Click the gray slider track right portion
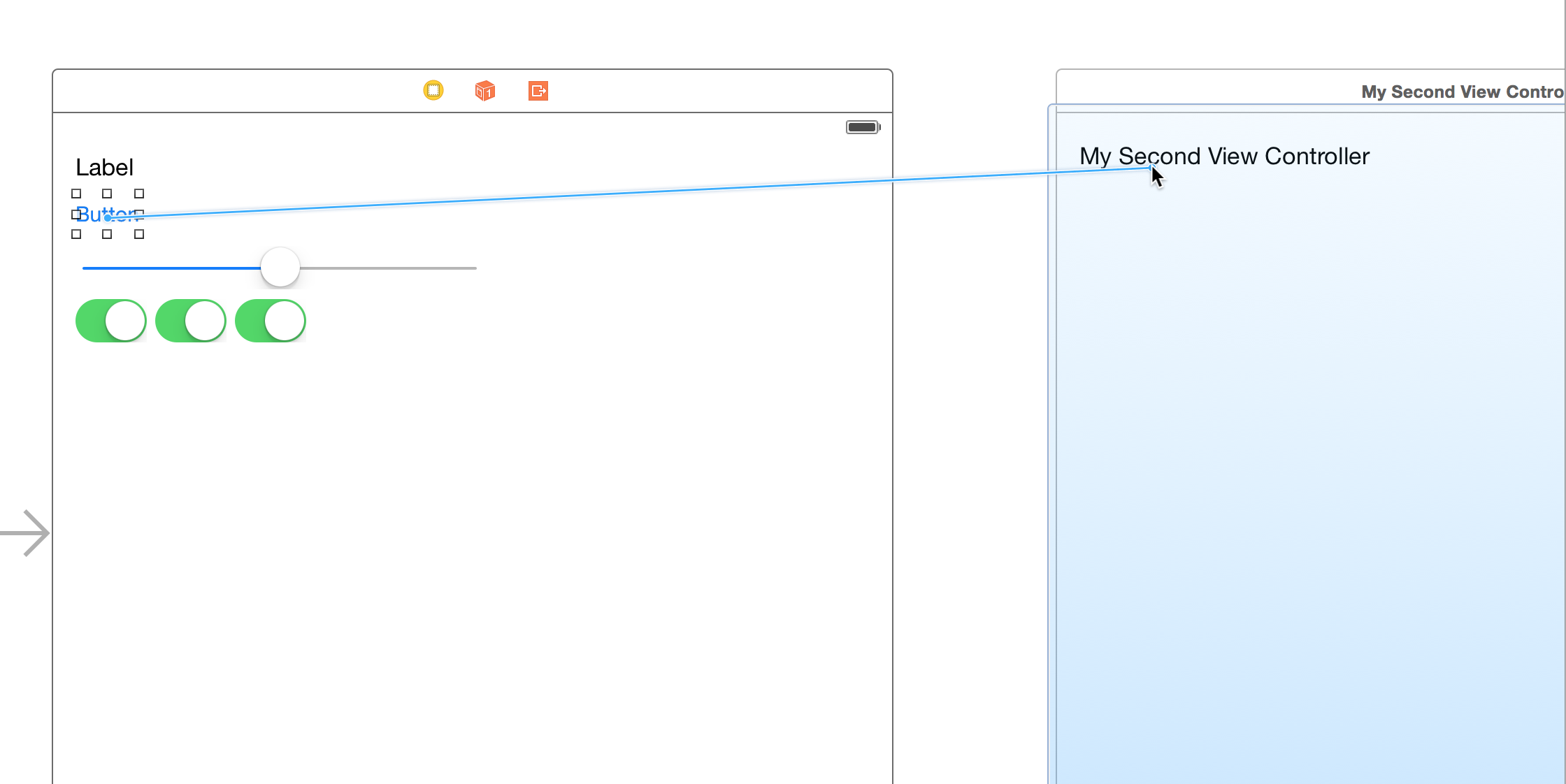 389,268
